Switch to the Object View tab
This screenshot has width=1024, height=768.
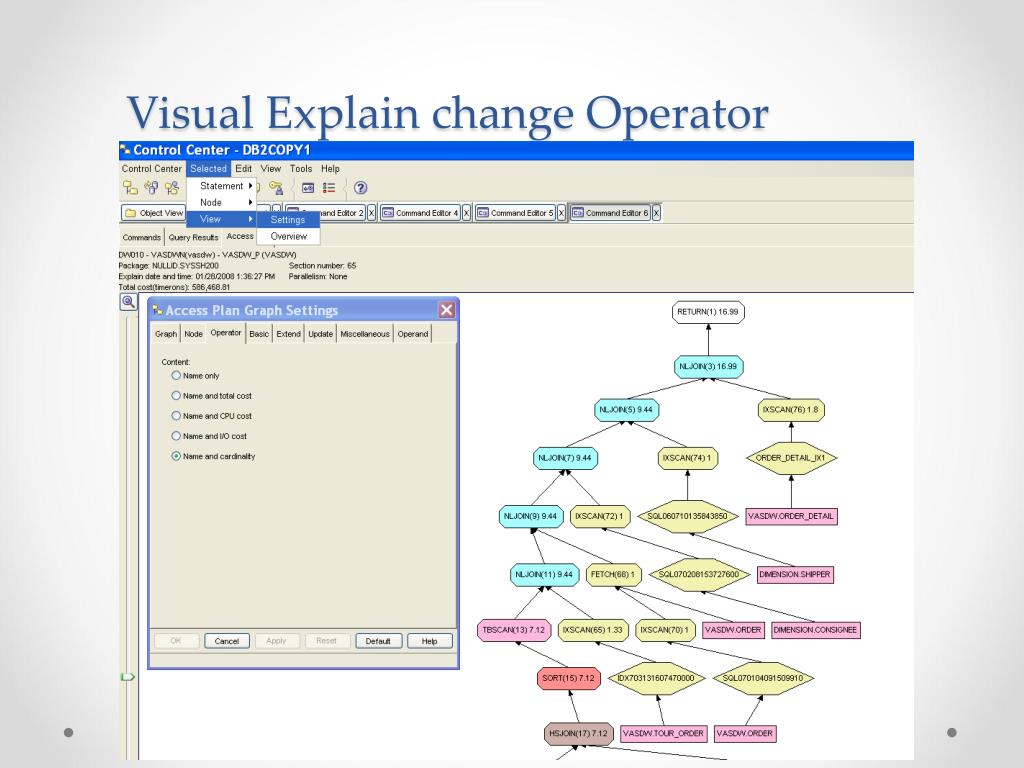[x=153, y=213]
